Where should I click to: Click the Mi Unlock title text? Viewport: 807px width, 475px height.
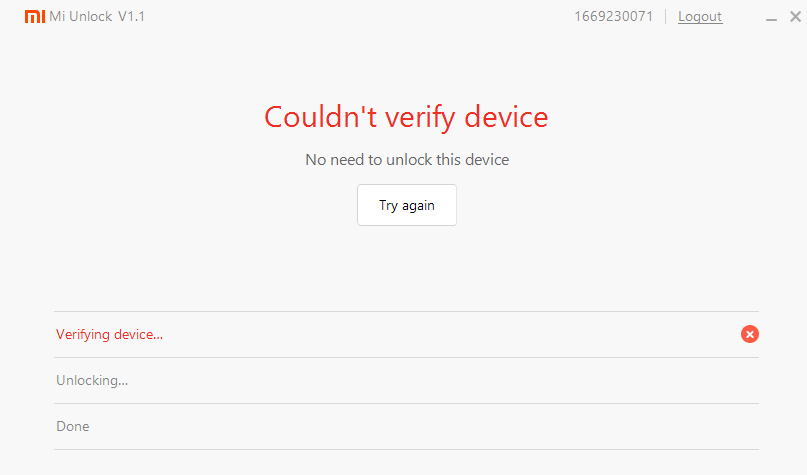click(x=81, y=17)
